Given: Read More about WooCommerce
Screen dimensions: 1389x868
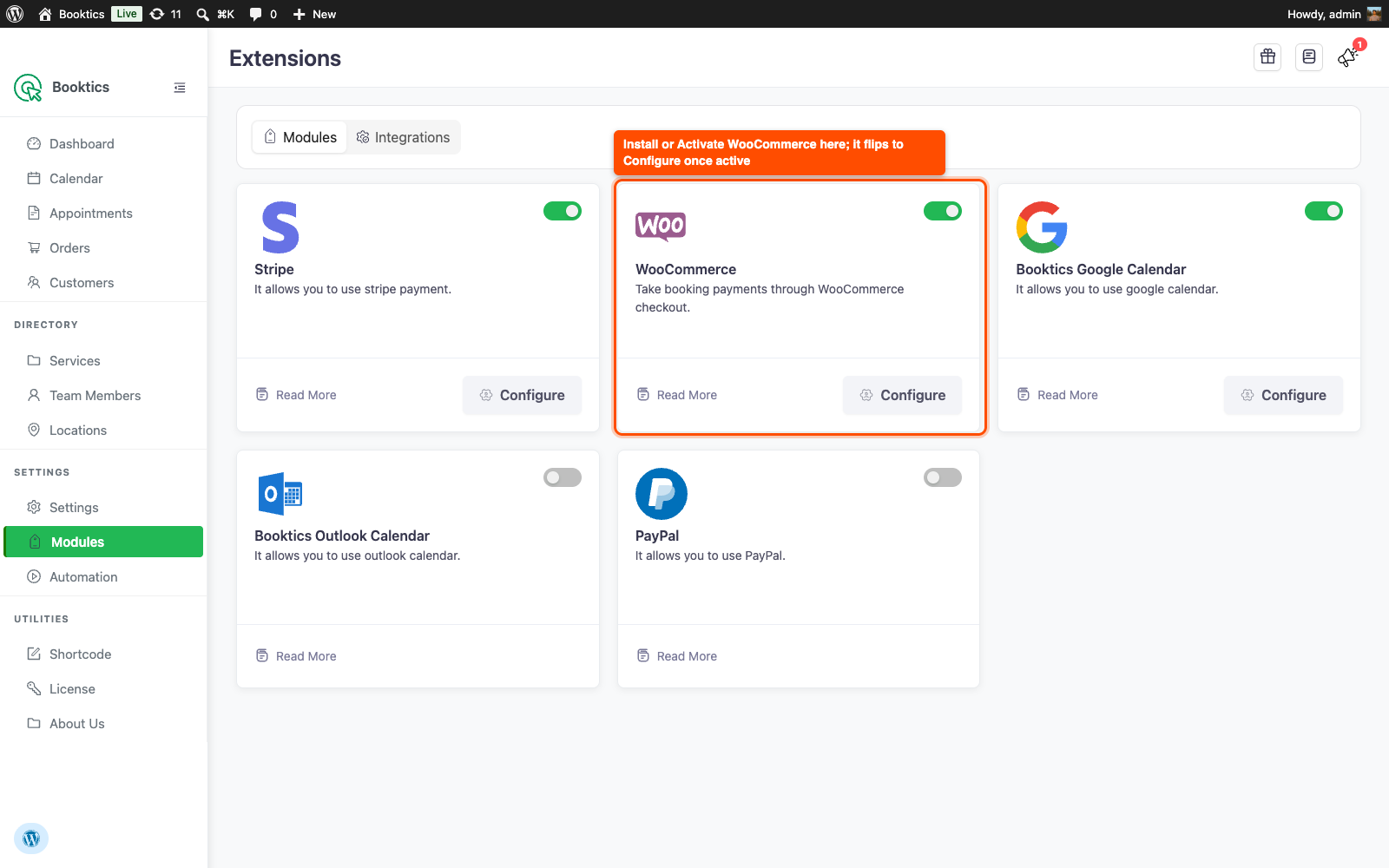Looking at the screenshot, I should coord(677,395).
